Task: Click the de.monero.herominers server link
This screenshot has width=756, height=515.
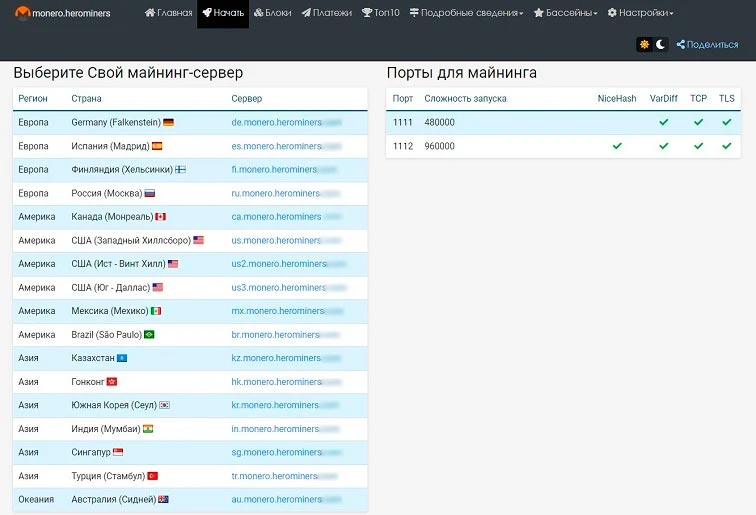Action: coord(277,122)
